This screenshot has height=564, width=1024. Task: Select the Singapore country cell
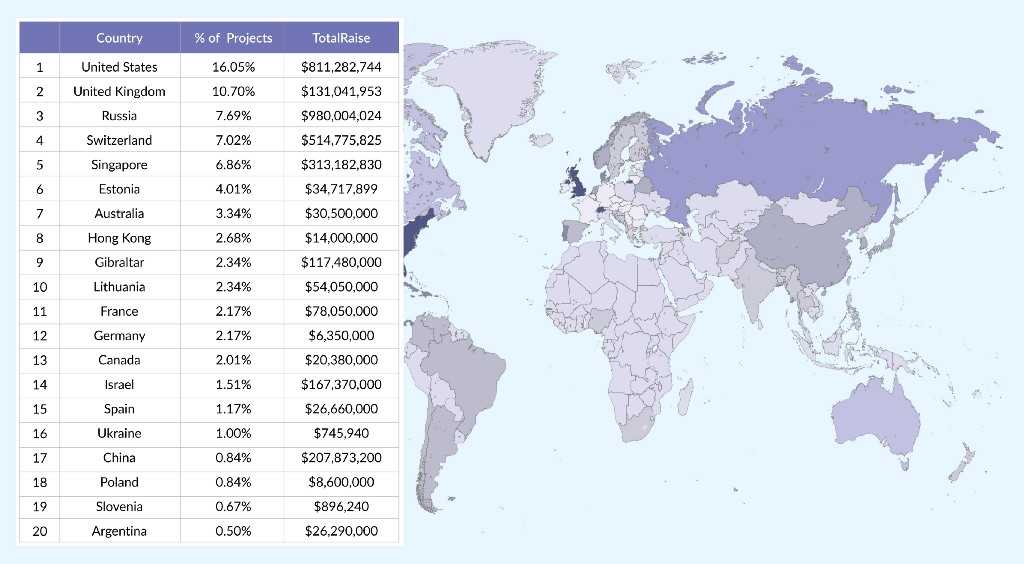(120, 164)
